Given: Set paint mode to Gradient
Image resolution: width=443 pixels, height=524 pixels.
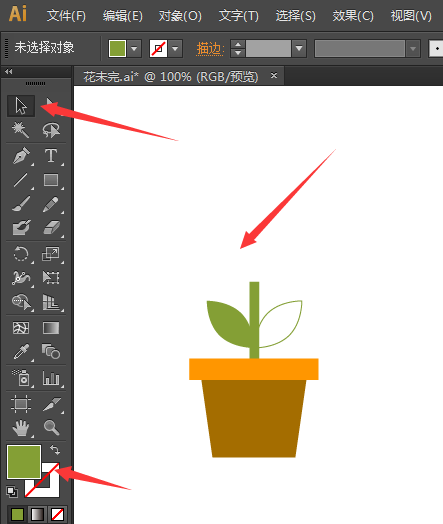Looking at the screenshot, I should click(x=37, y=514).
